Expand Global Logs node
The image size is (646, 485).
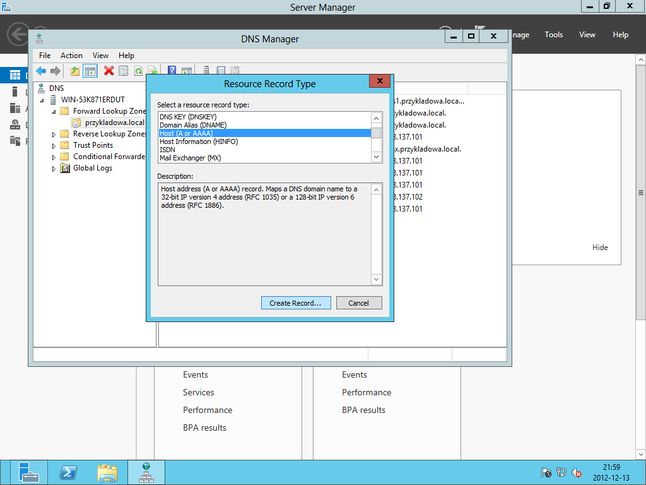54,169
